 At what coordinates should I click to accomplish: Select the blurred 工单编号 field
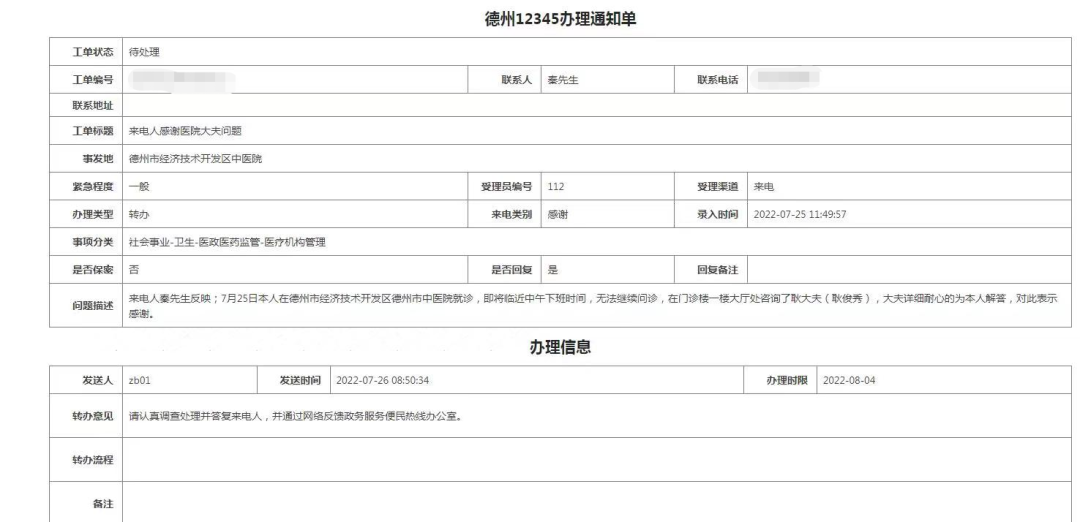pyautogui.click(x=180, y=79)
